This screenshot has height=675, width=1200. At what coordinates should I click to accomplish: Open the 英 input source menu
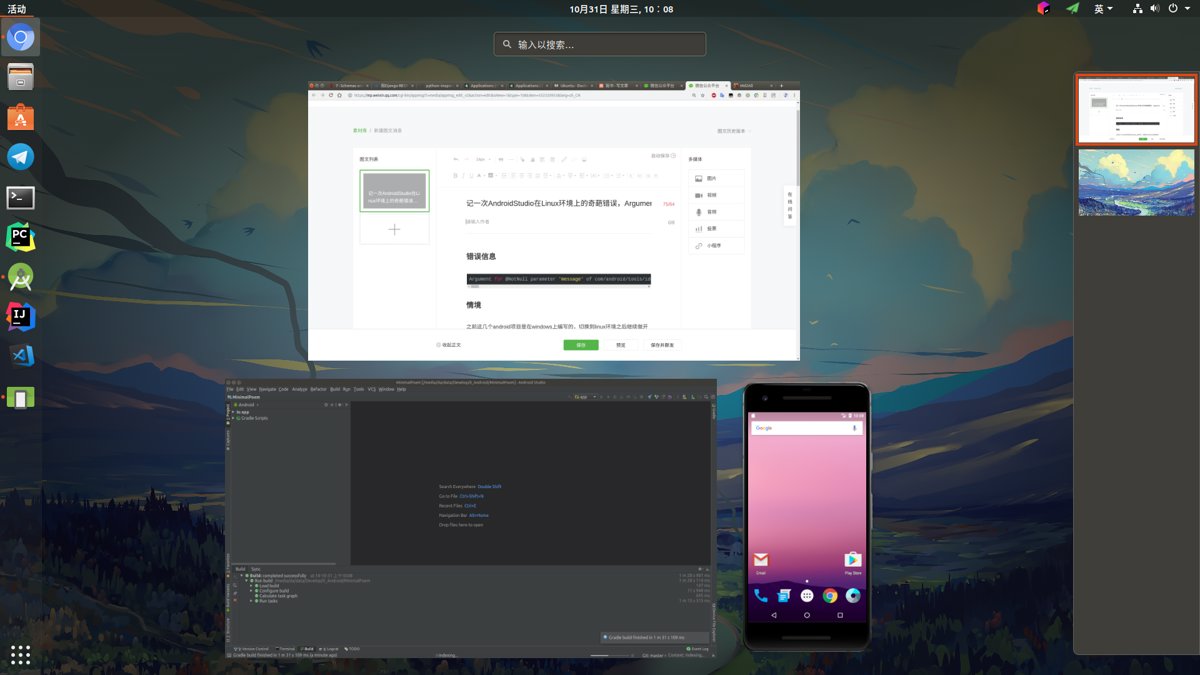[1103, 8]
